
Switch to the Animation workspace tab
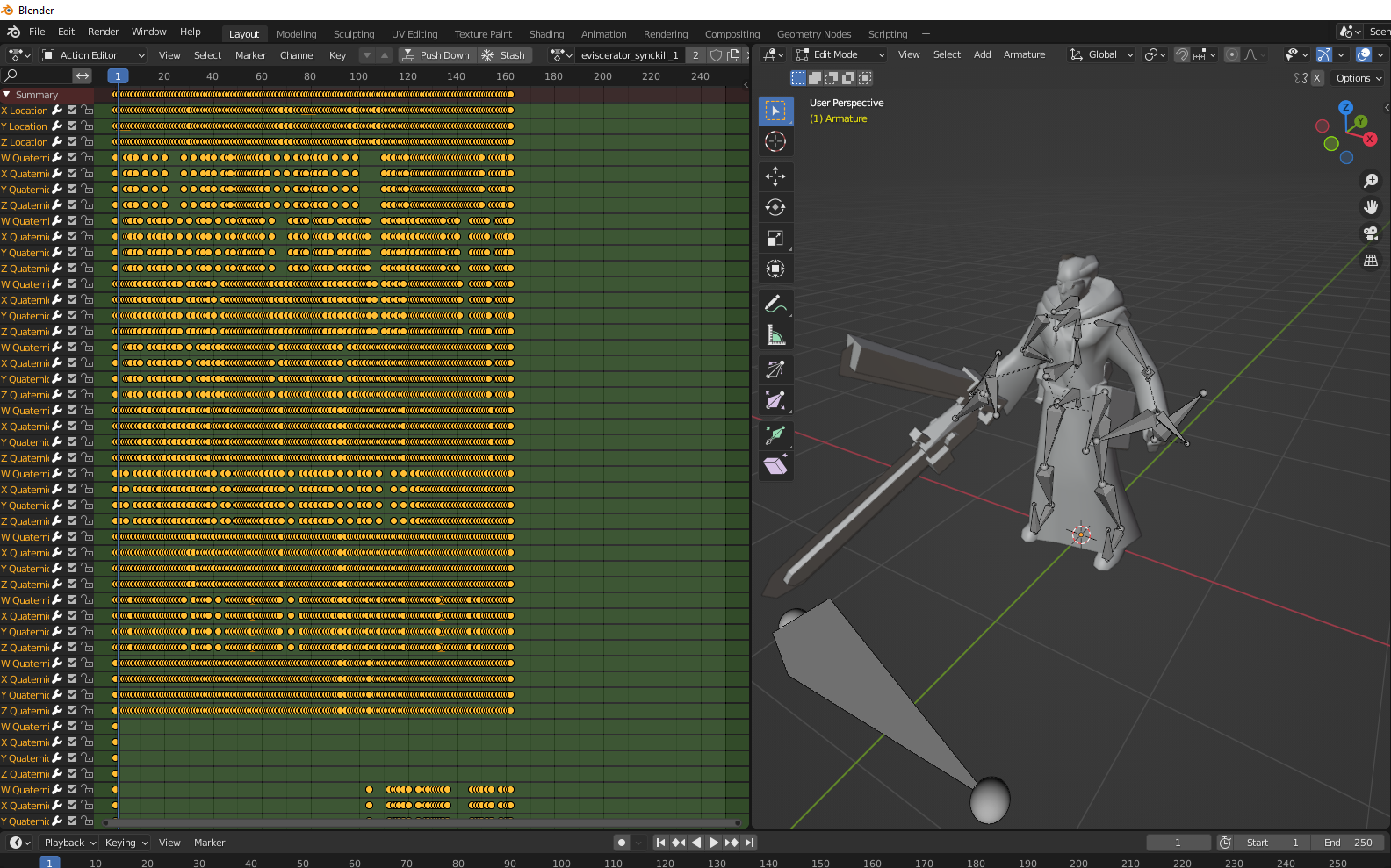(603, 34)
